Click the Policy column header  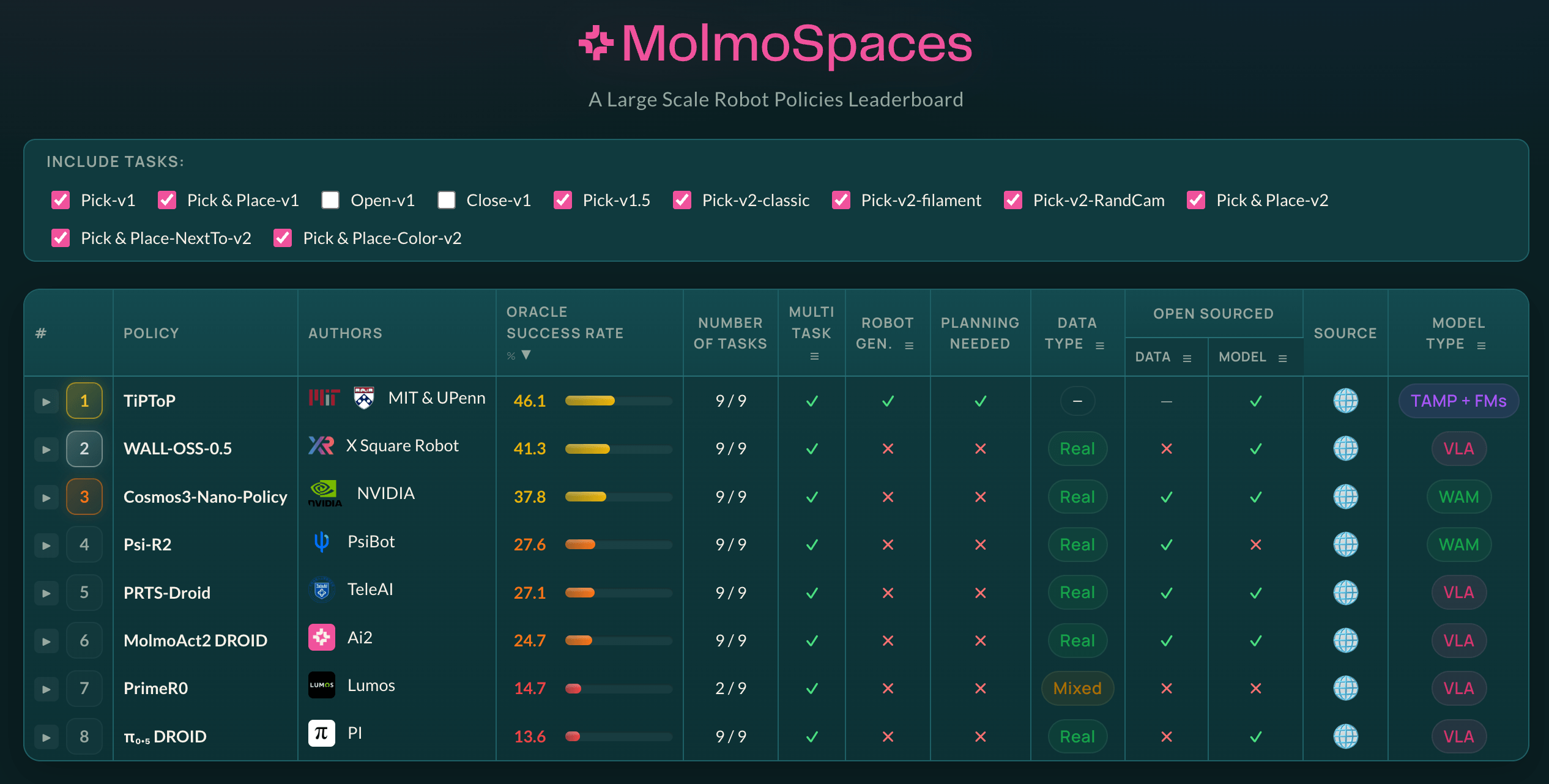(151, 333)
